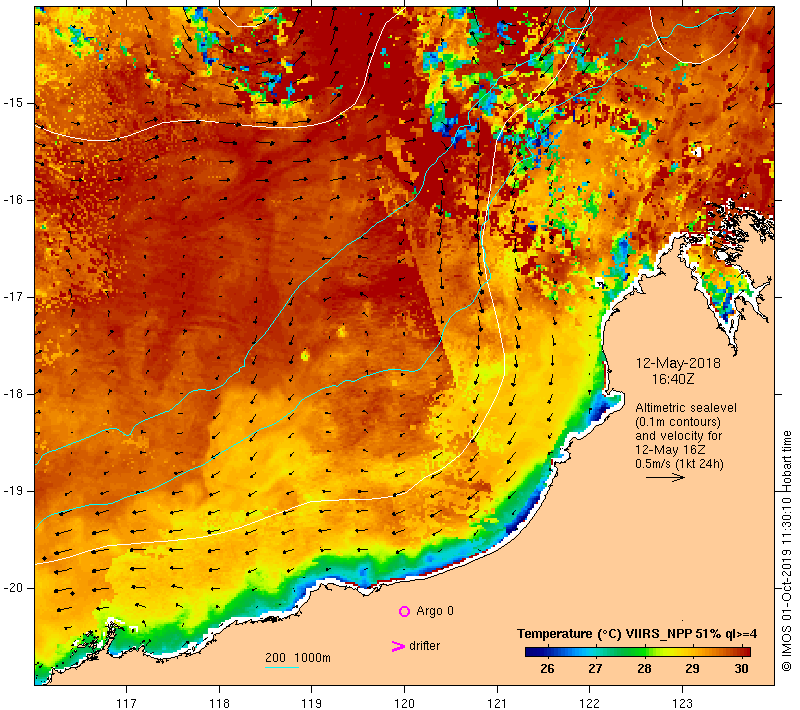This screenshot has width=800, height=710.
Task: Click the magenta Argo 0 circle marker
Action: [404, 611]
